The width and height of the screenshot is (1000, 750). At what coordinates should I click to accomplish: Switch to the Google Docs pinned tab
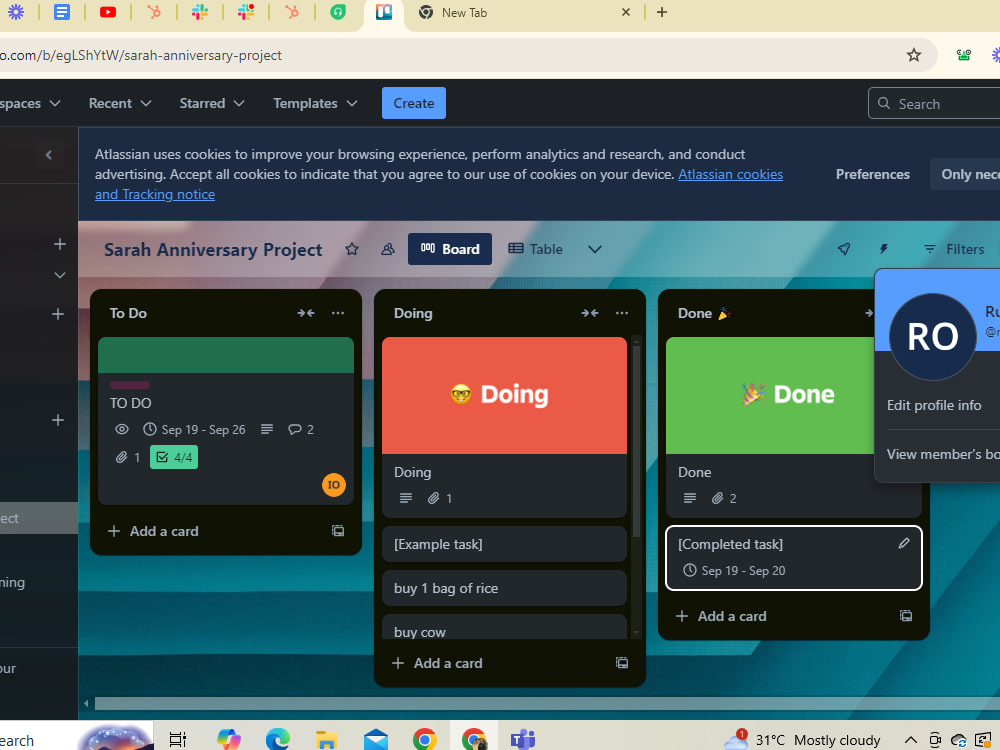click(62, 11)
